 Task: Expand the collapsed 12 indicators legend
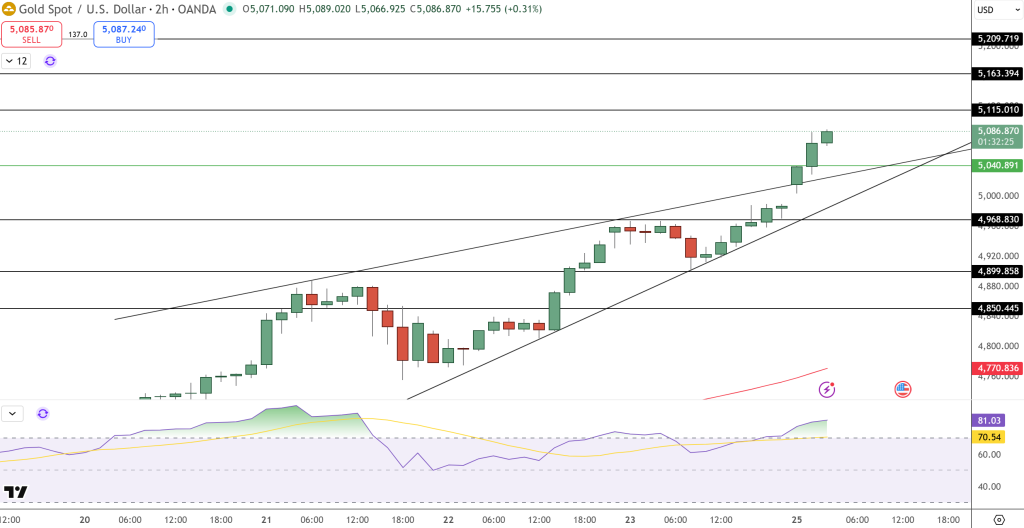pyautogui.click(x=16, y=61)
